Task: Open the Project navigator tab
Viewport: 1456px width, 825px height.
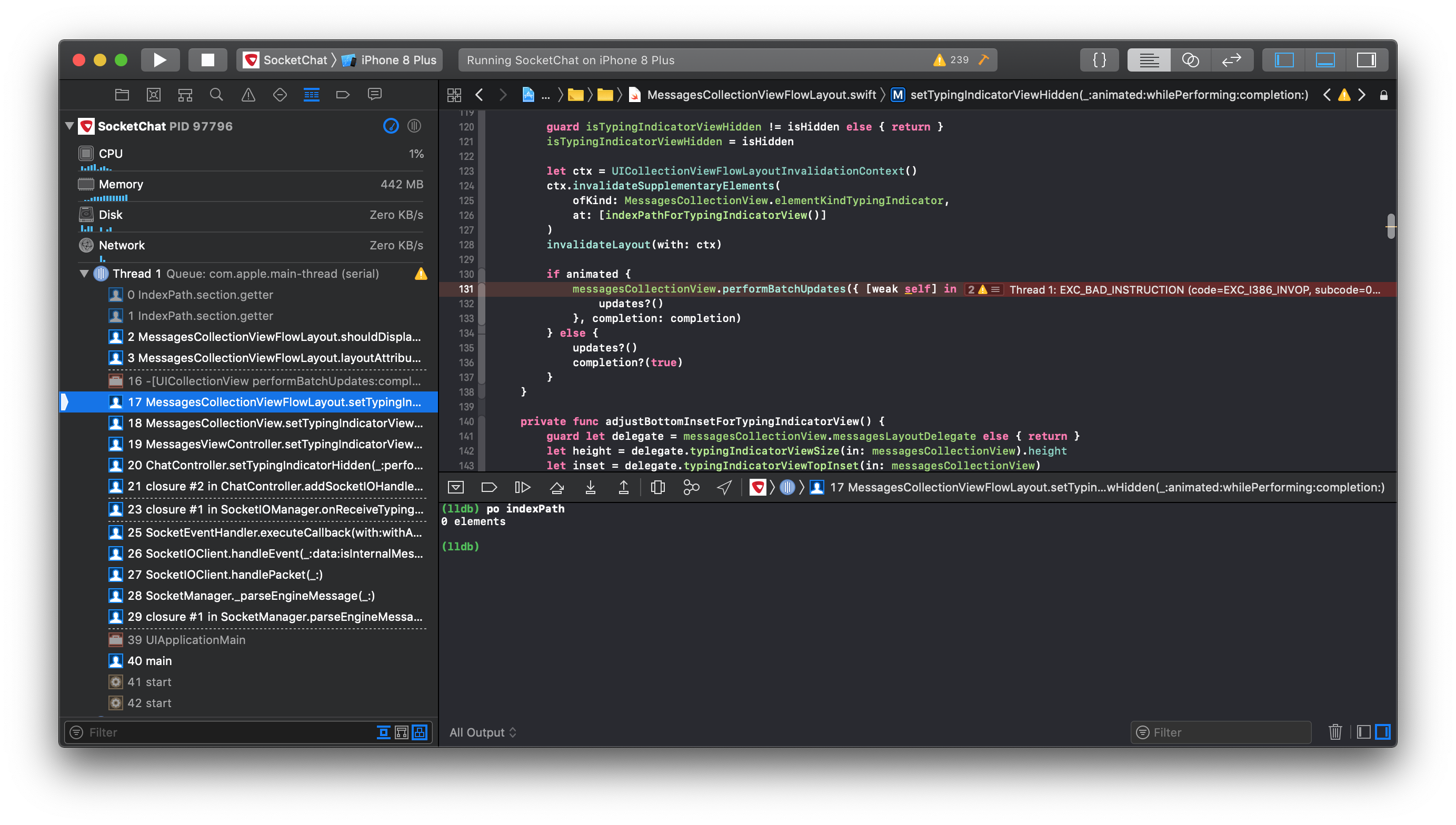Action: pos(122,95)
